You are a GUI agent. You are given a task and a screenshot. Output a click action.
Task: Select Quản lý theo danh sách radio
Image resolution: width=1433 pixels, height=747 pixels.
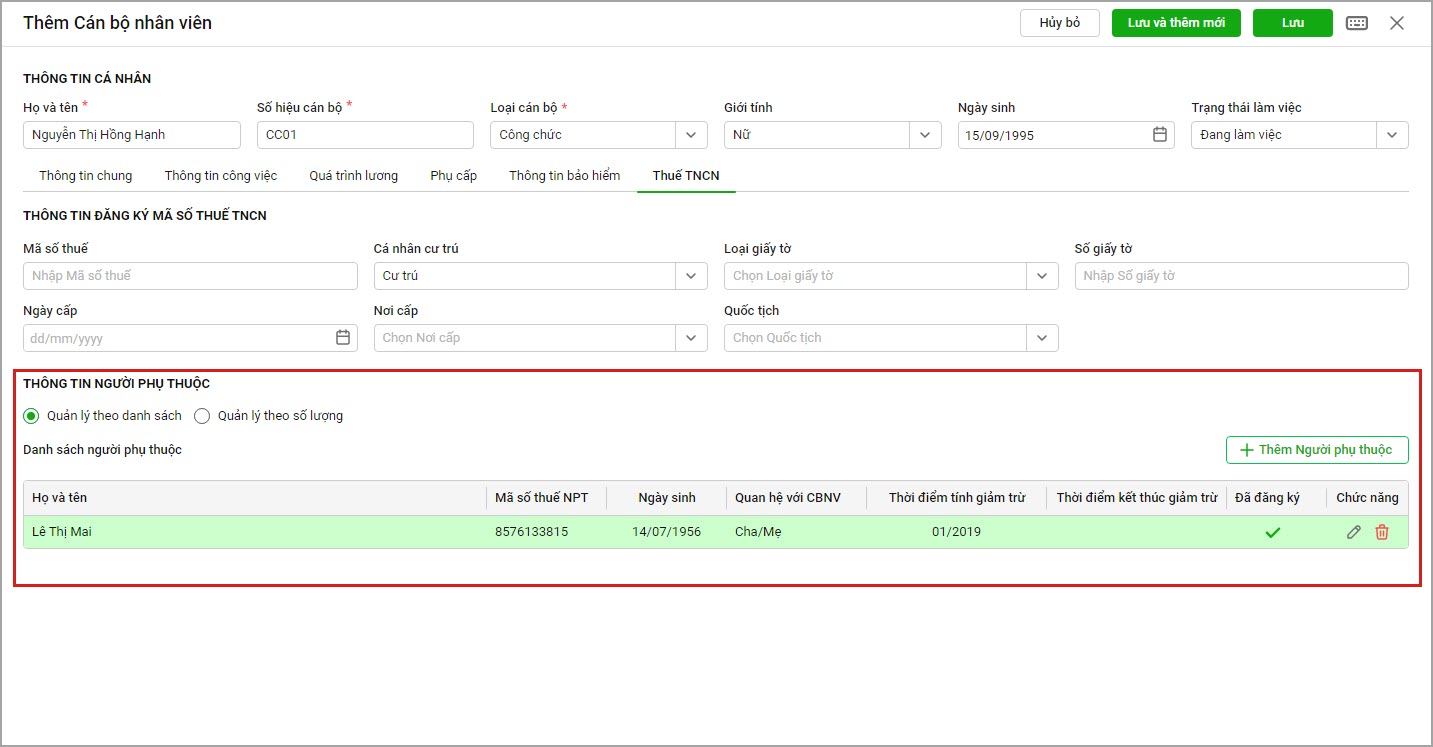31,416
